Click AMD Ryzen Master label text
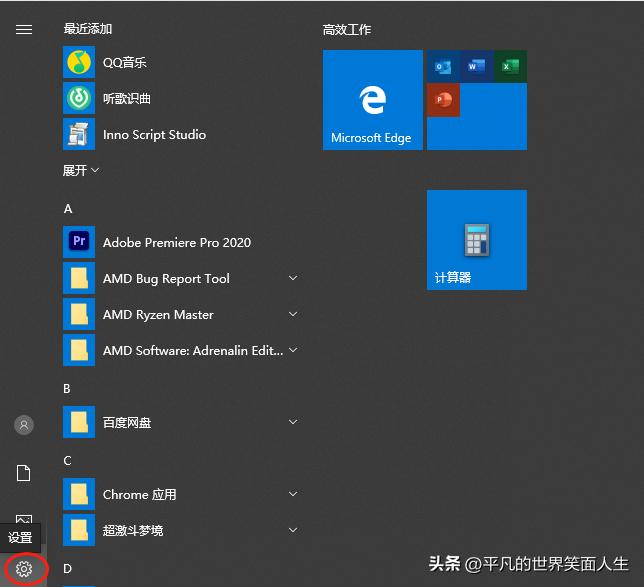The height and width of the screenshot is (587, 644). pos(158,315)
